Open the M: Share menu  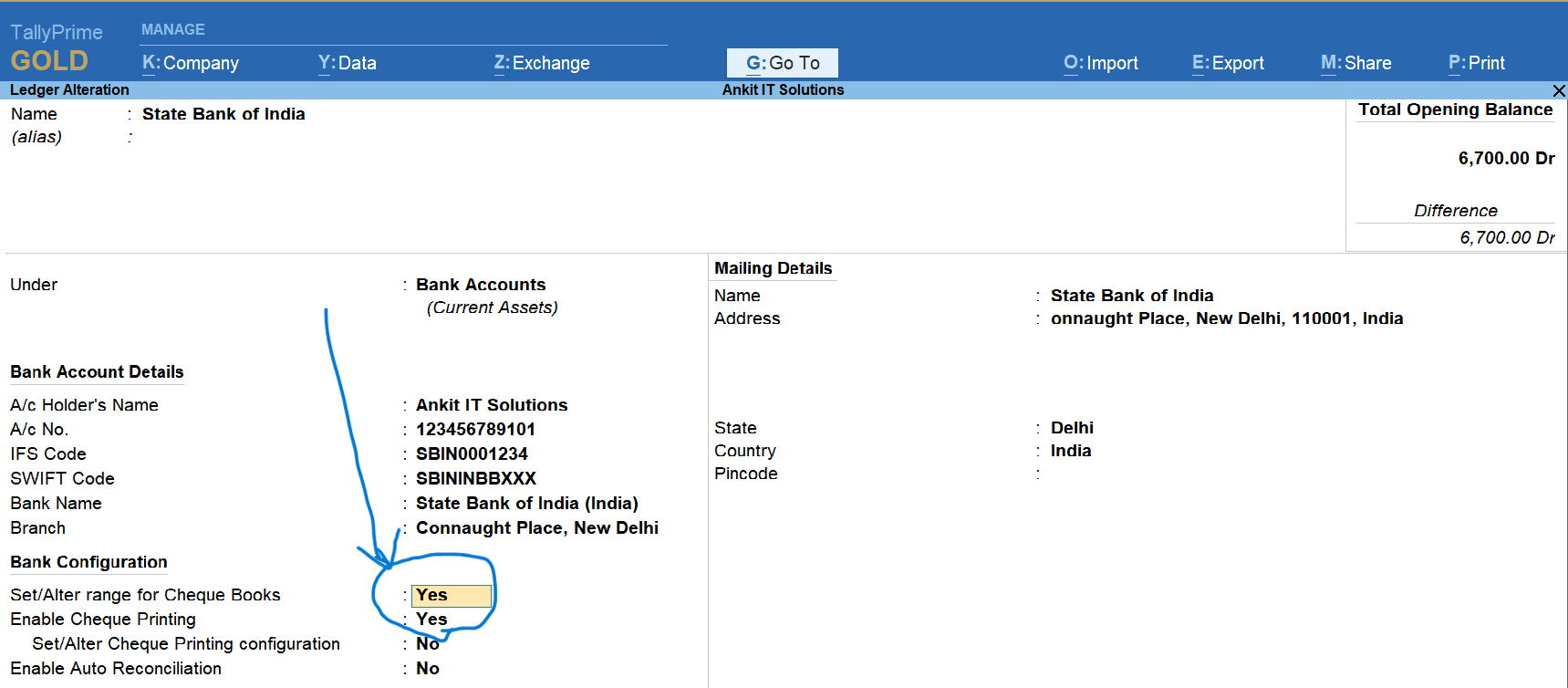point(1356,63)
